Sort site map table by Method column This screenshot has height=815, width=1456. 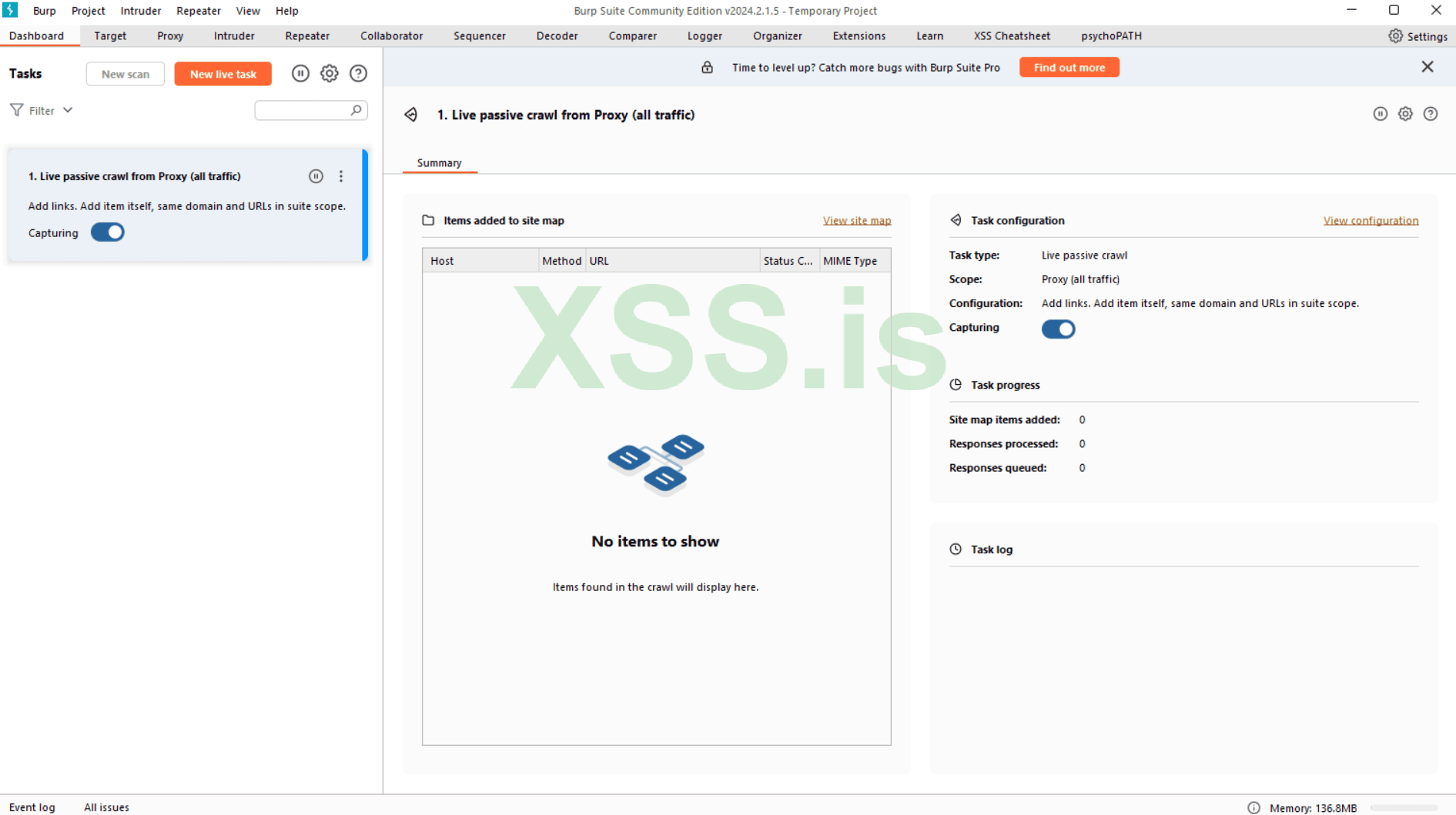coord(562,261)
